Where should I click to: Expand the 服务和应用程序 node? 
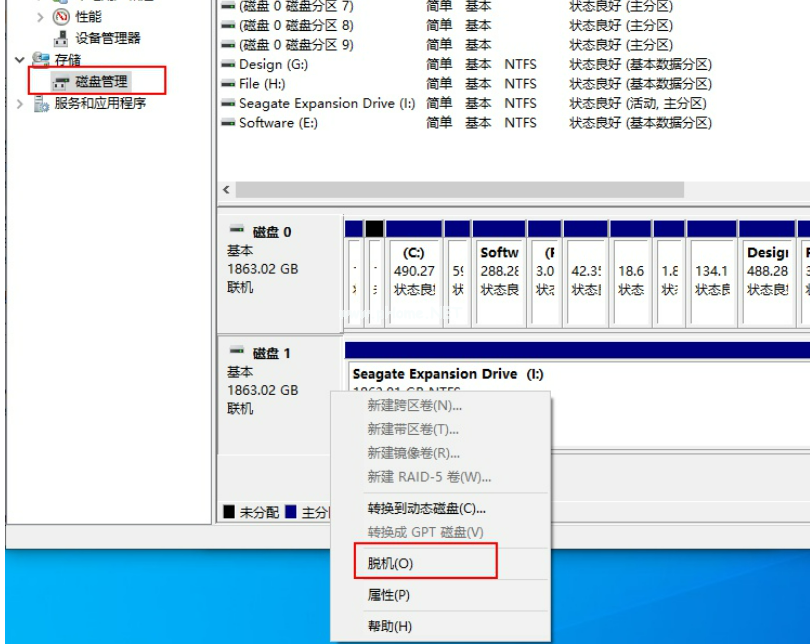pos(20,103)
